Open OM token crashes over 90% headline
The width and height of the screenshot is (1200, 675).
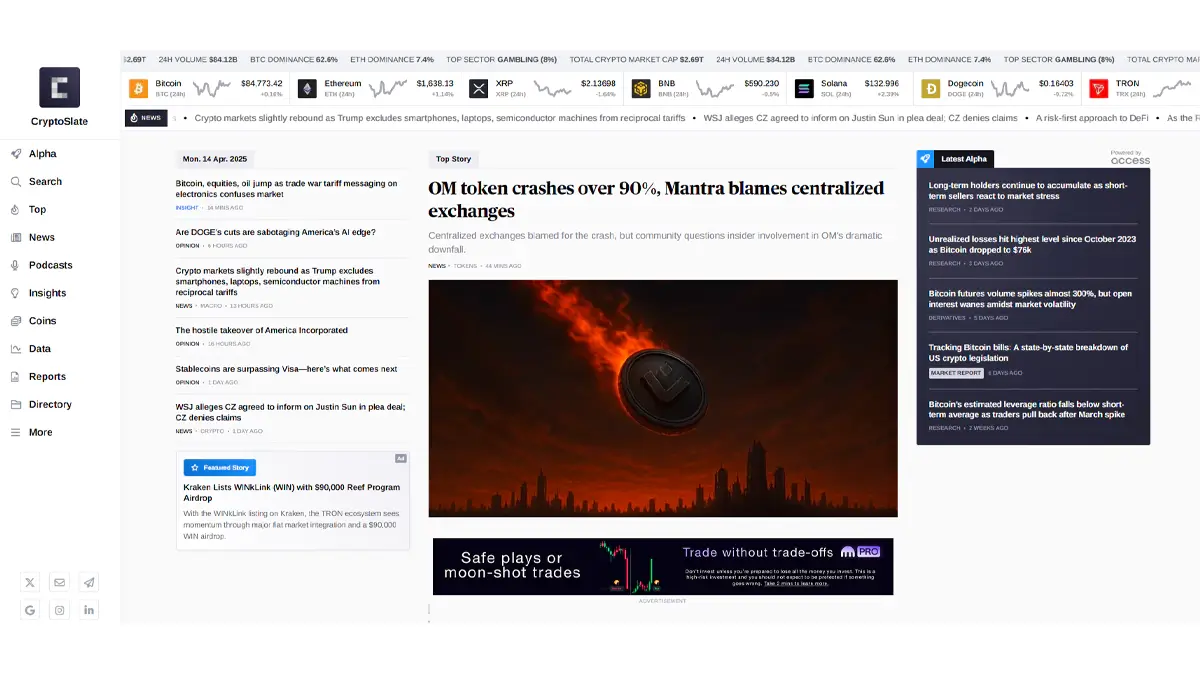656,199
